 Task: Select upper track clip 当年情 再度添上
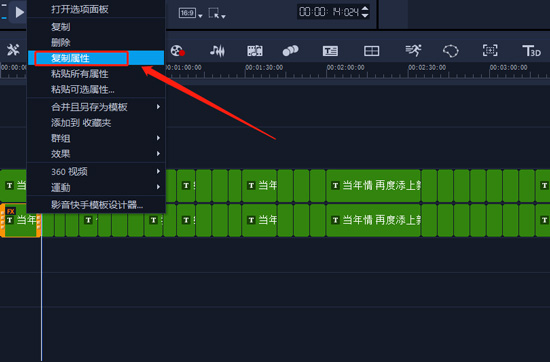[373, 186]
